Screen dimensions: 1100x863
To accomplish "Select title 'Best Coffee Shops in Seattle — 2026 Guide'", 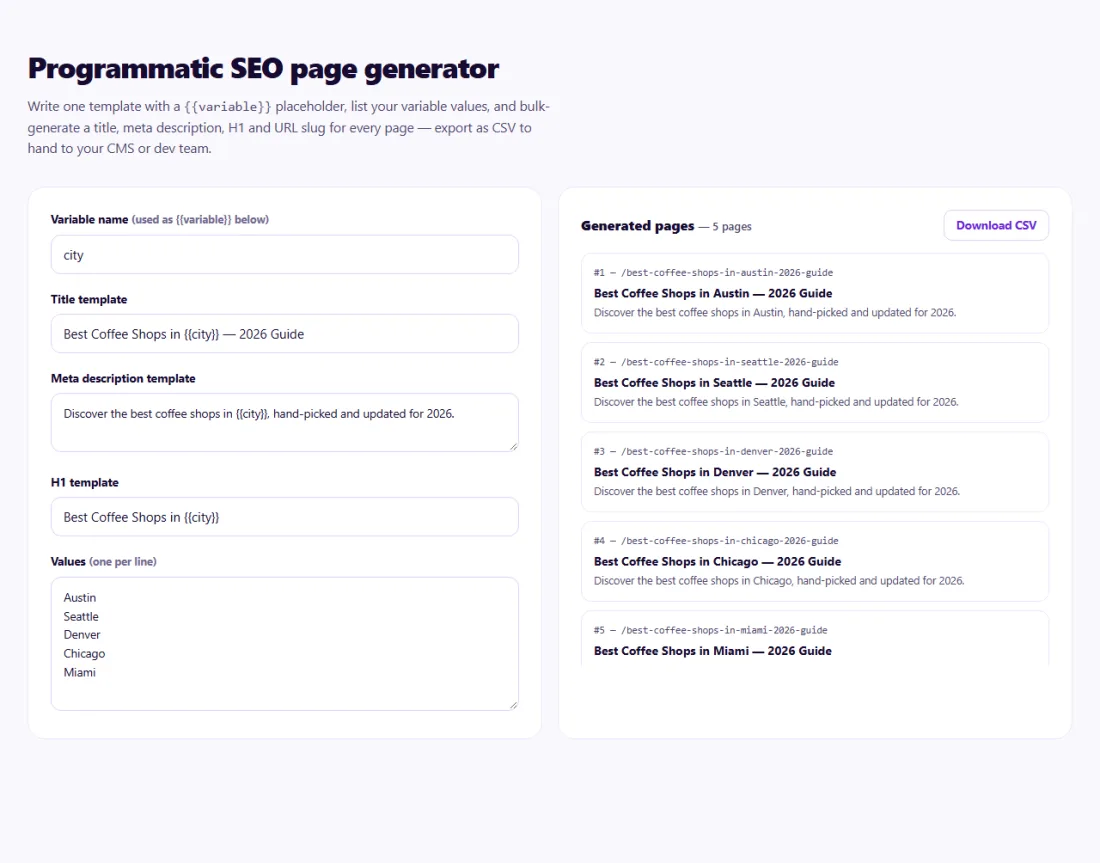I will click(714, 383).
